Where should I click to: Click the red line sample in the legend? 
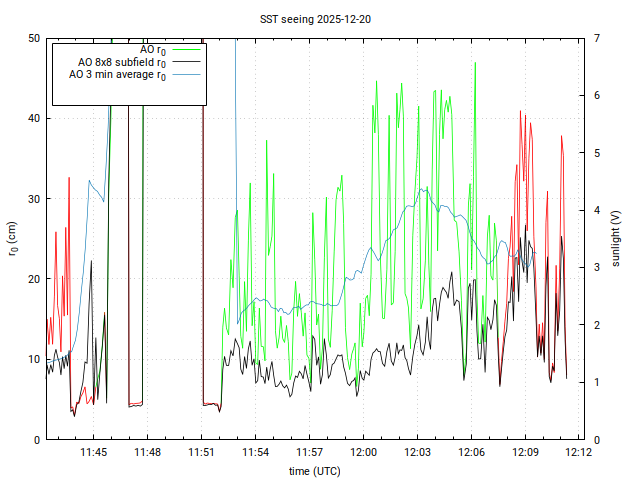click(186, 49)
